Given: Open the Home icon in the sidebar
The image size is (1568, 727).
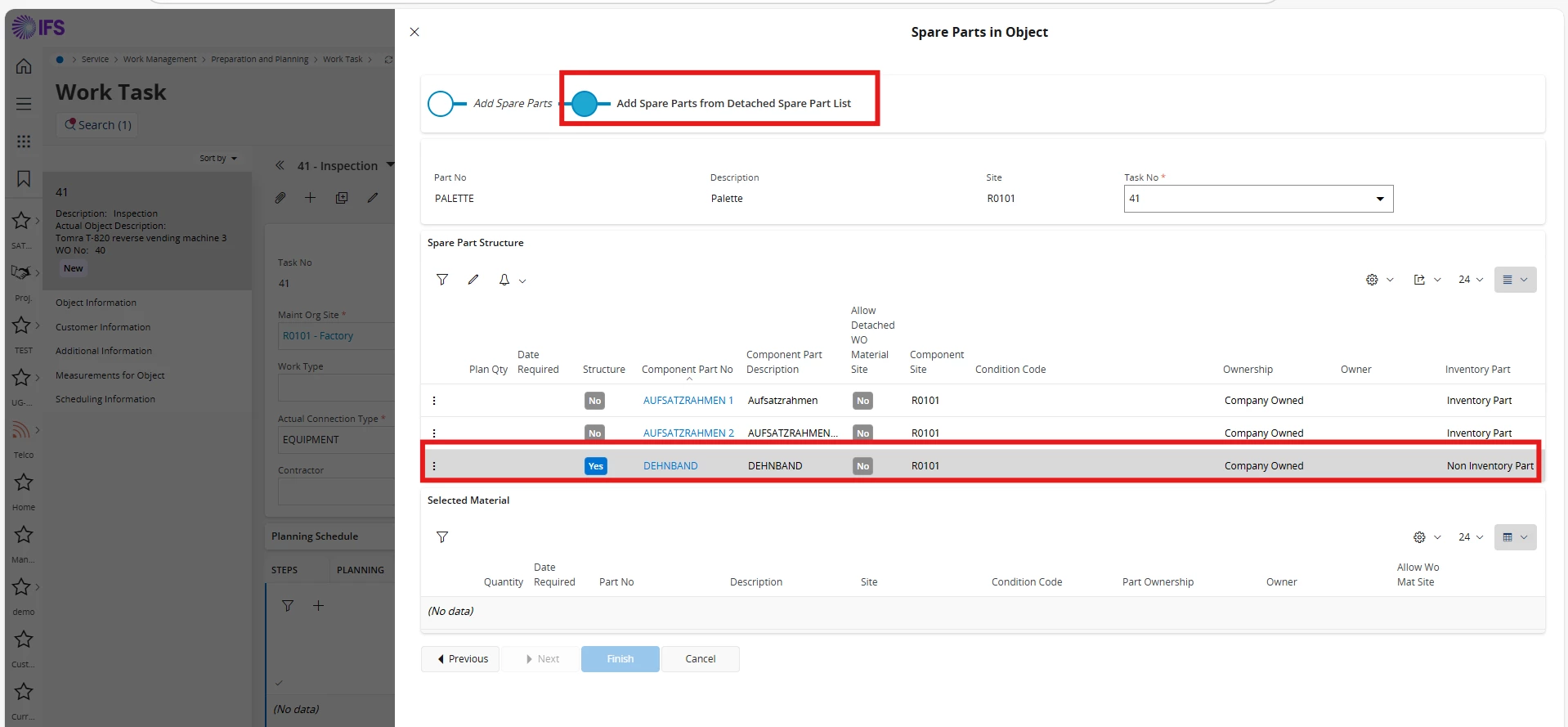Looking at the screenshot, I should coord(24,66).
